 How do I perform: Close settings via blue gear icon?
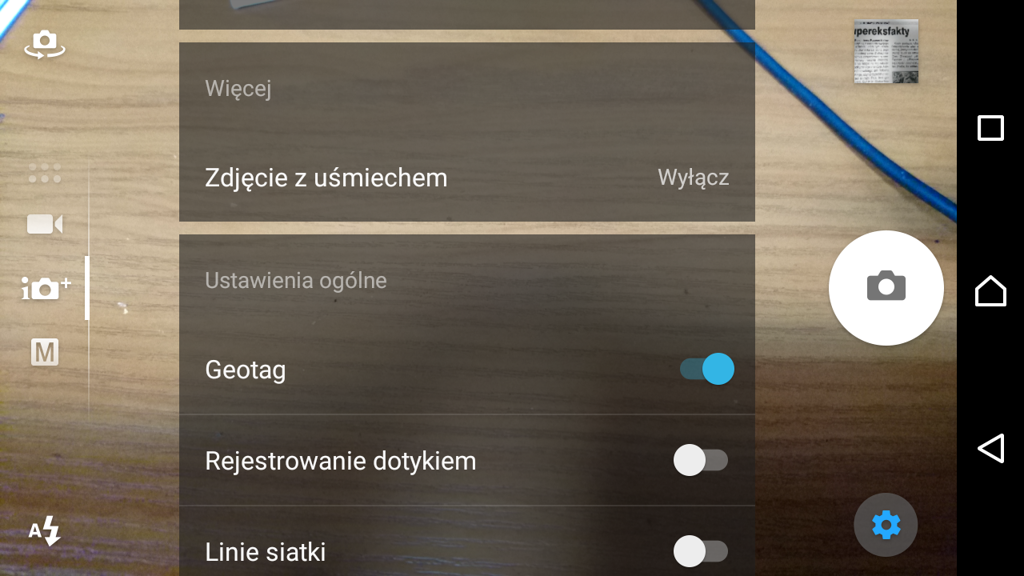(x=886, y=524)
